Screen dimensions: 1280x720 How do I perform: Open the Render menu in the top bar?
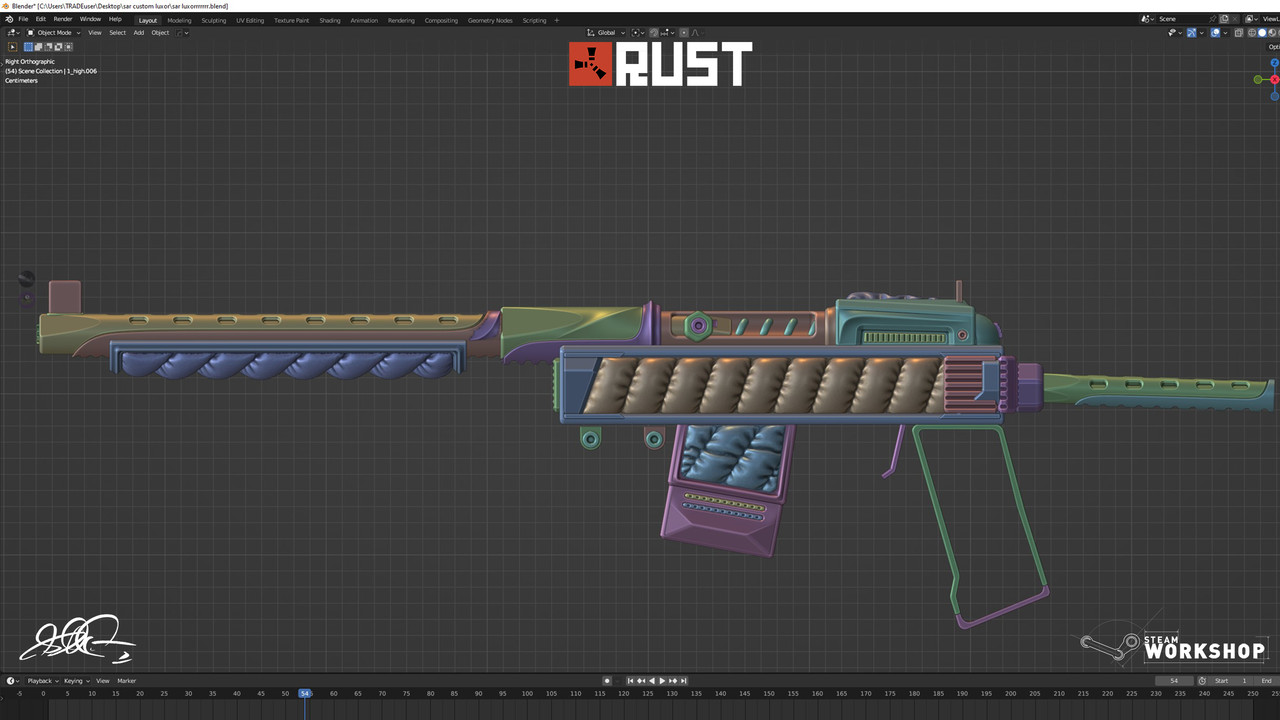pos(62,18)
